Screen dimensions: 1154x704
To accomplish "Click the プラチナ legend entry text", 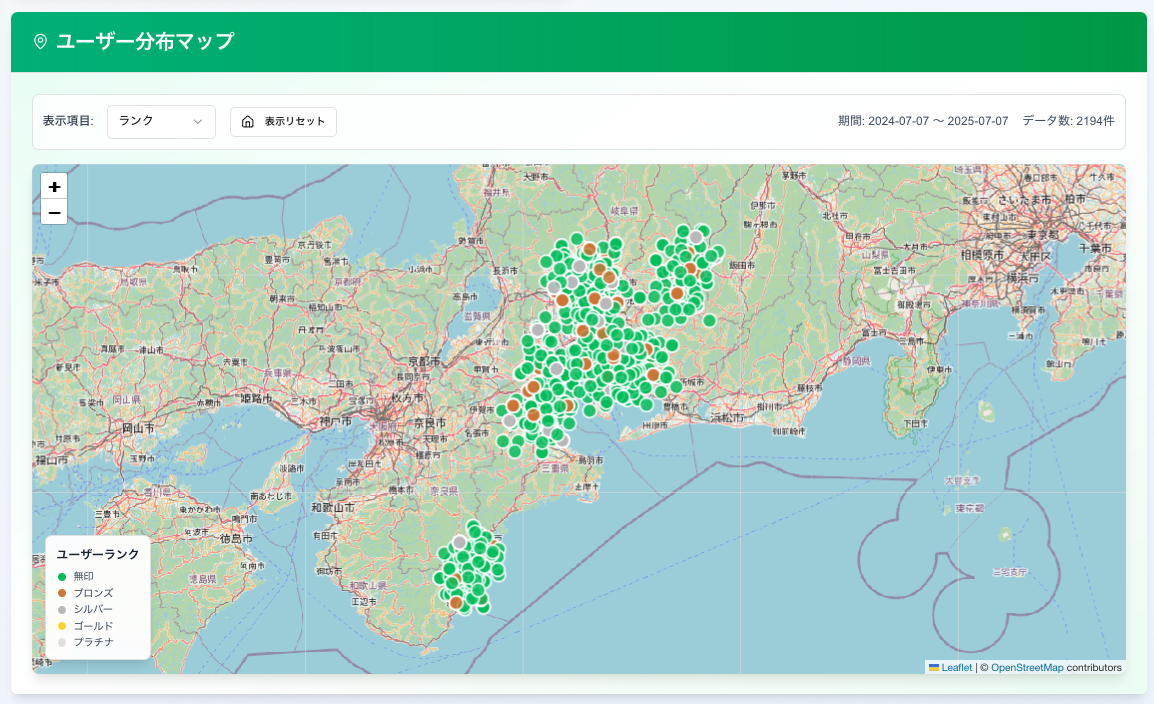I will [x=93, y=641].
